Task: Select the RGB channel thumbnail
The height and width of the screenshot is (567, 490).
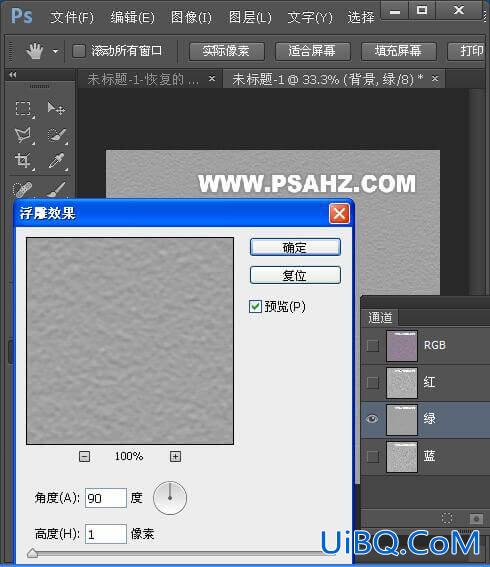Action: (x=401, y=346)
